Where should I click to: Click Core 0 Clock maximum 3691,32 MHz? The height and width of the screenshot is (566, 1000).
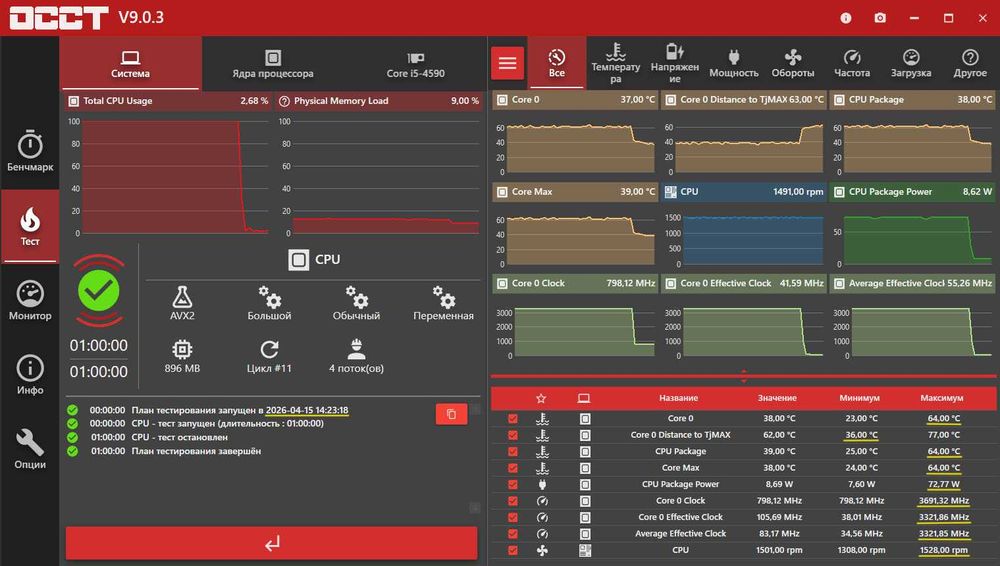[943, 501]
